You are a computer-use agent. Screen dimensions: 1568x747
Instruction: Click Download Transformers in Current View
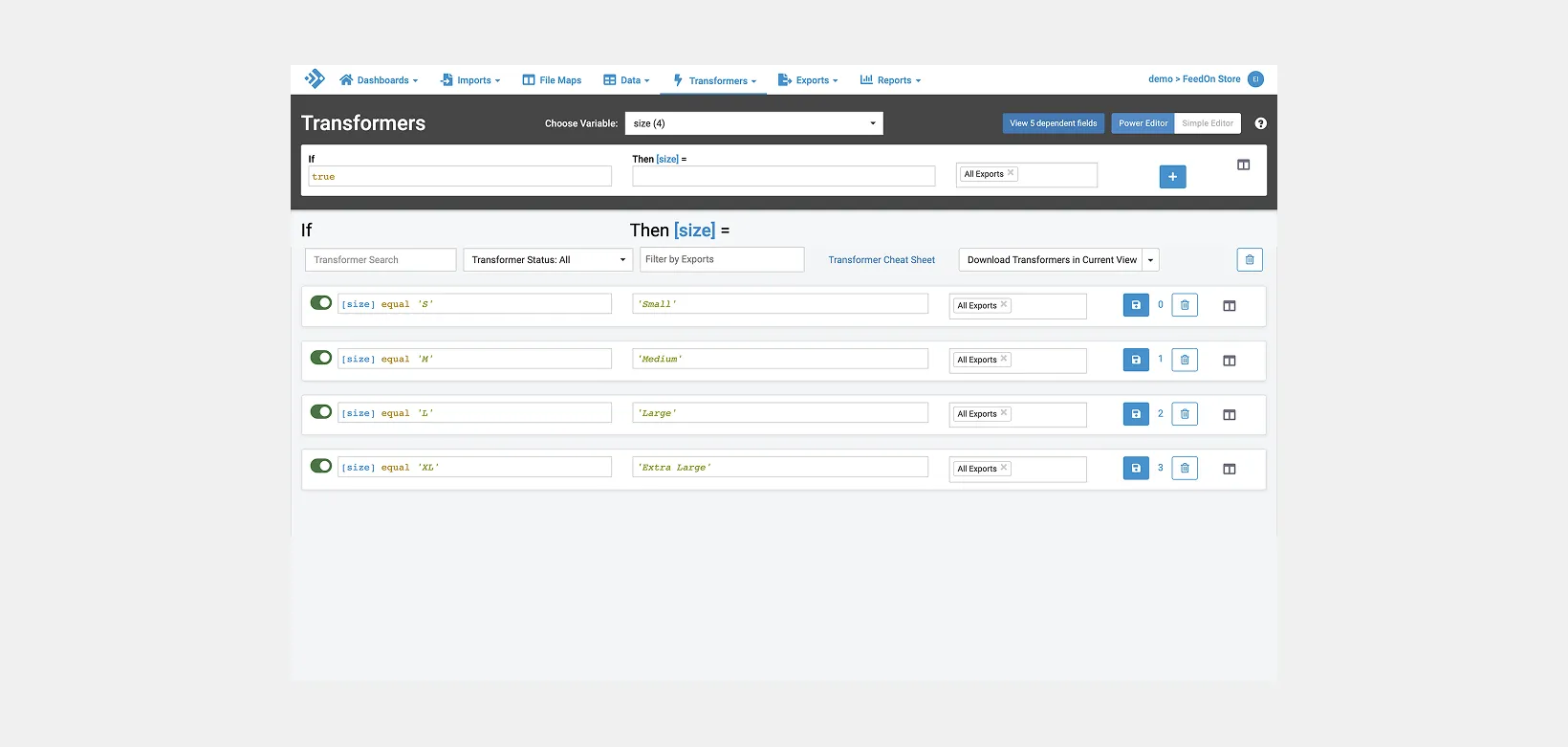[1052, 260]
